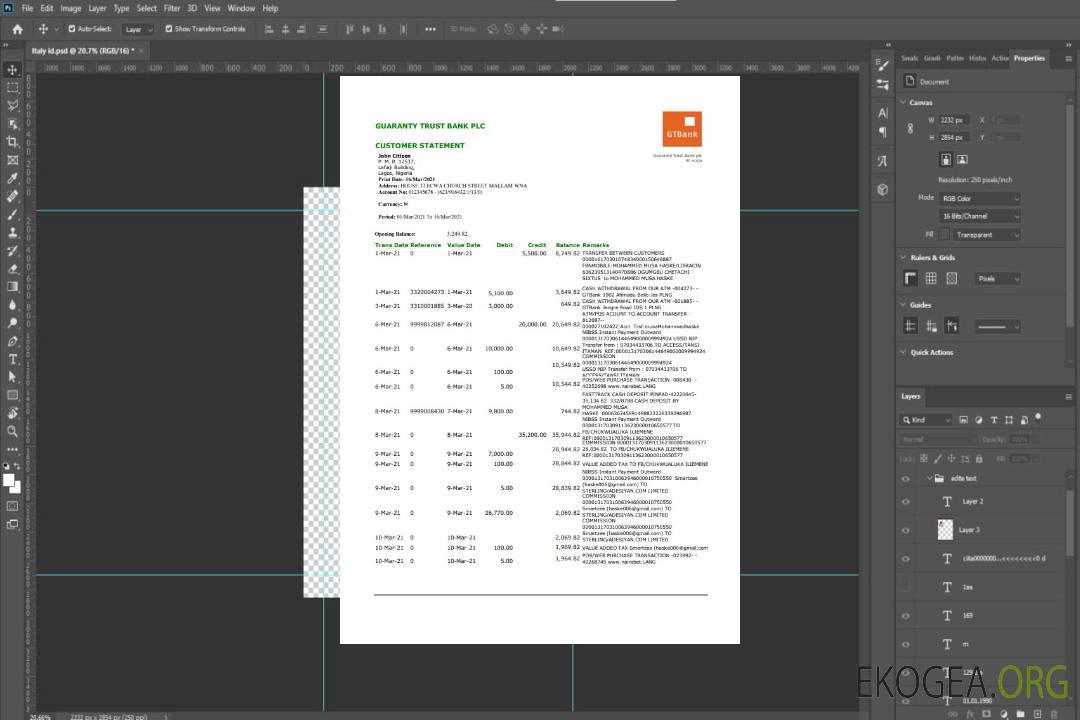Toggle the Auto-Select checkbox
Viewport: 1080px width, 720px height.
pos(72,29)
